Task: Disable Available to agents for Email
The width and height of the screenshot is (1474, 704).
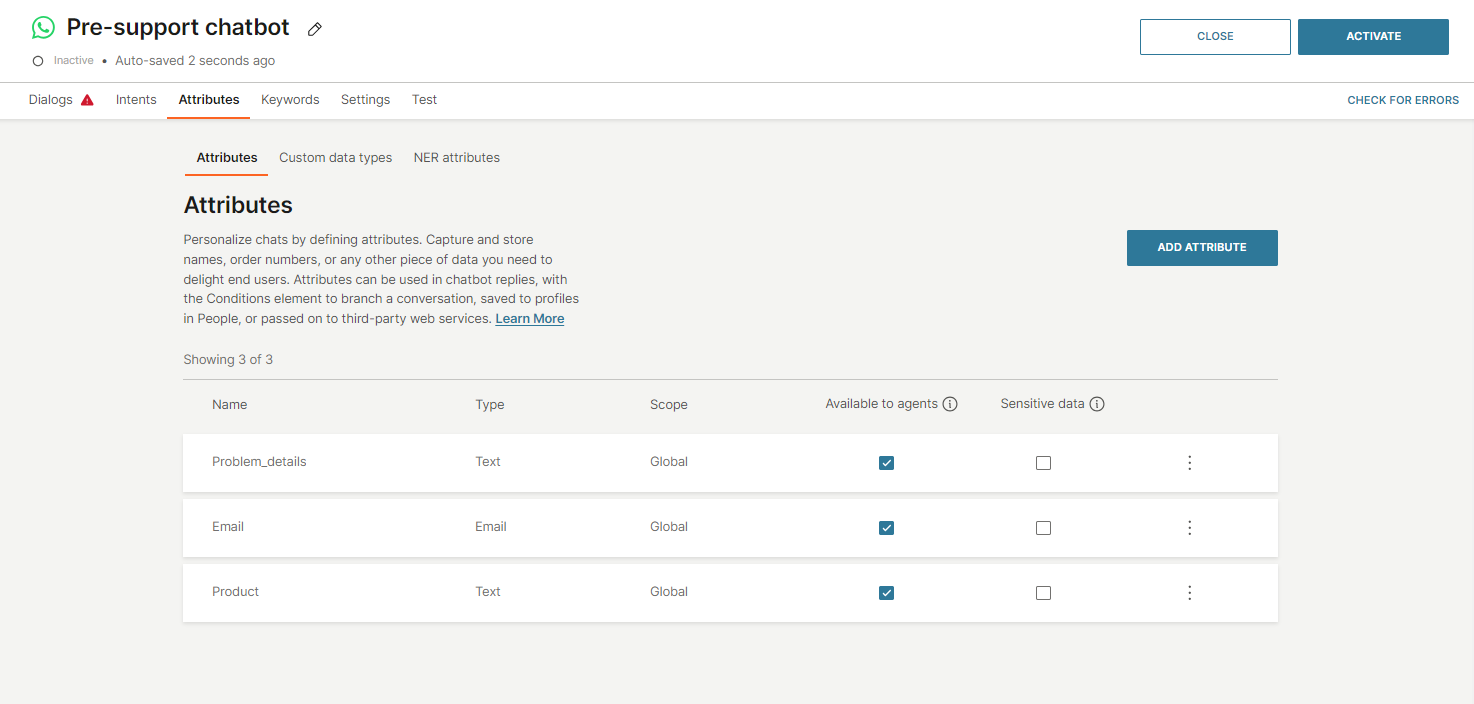Action: click(x=886, y=527)
